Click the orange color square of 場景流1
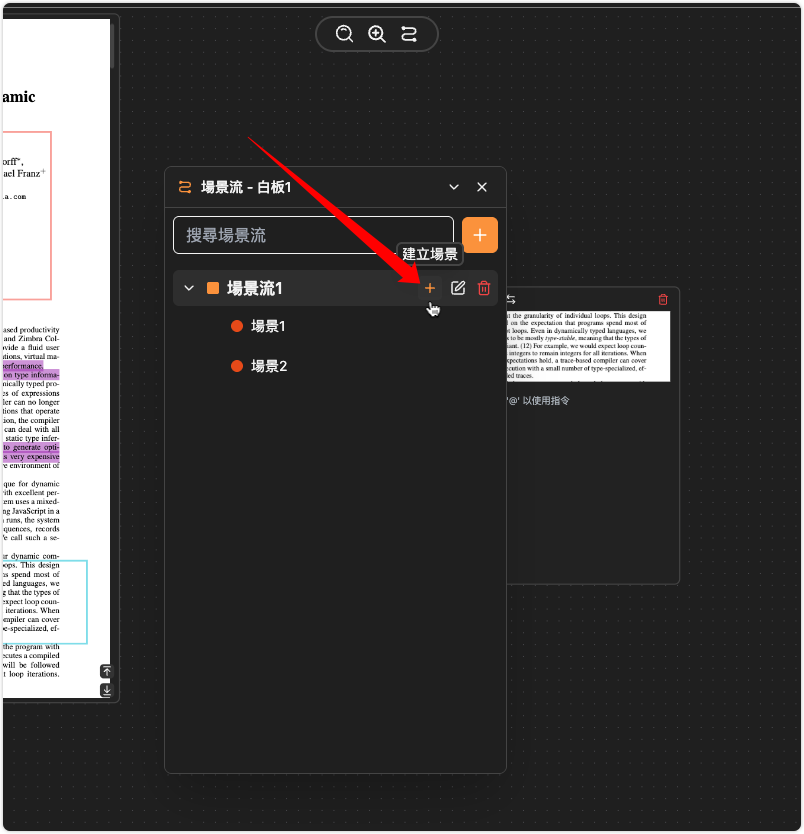 (213, 288)
